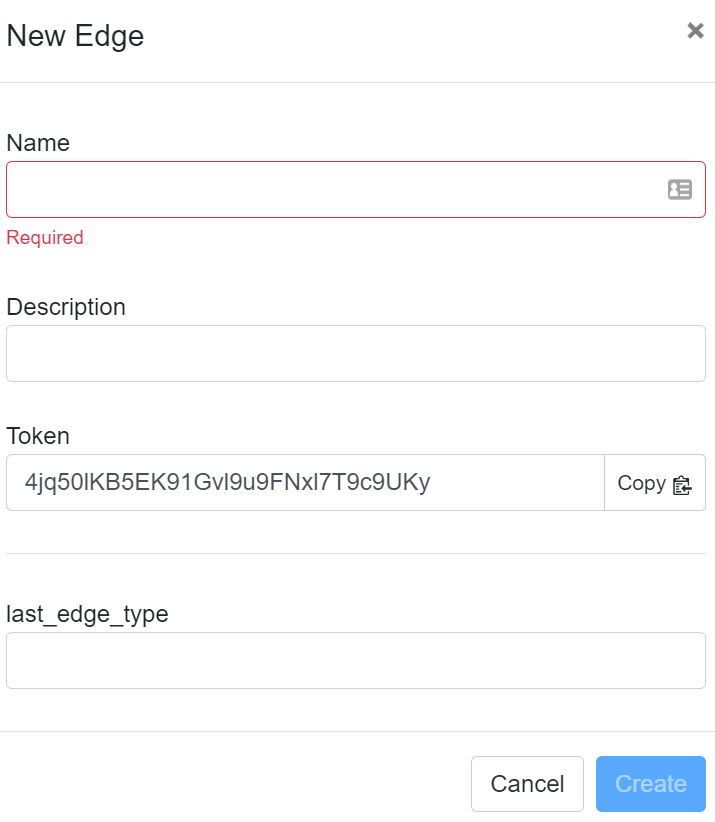715x822 pixels.
Task: Click the Token value text box
Action: pyautogui.click(x=305, y=483)
